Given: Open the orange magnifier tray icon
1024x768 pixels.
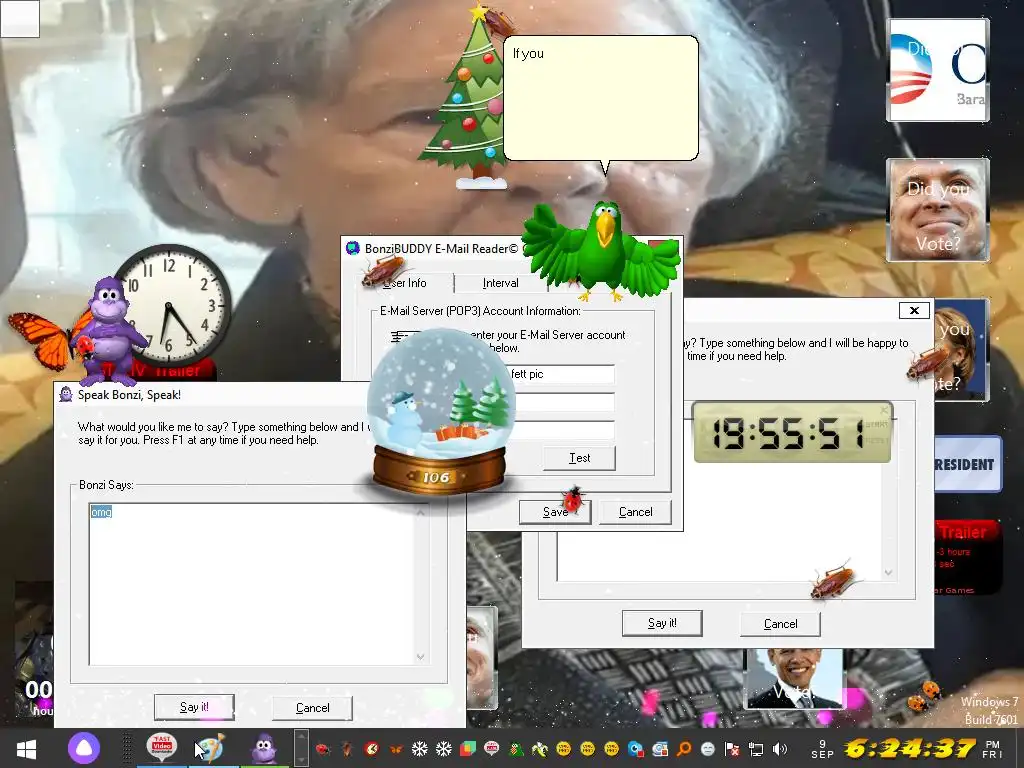Looking at the screenshot, I should [684, 749].
